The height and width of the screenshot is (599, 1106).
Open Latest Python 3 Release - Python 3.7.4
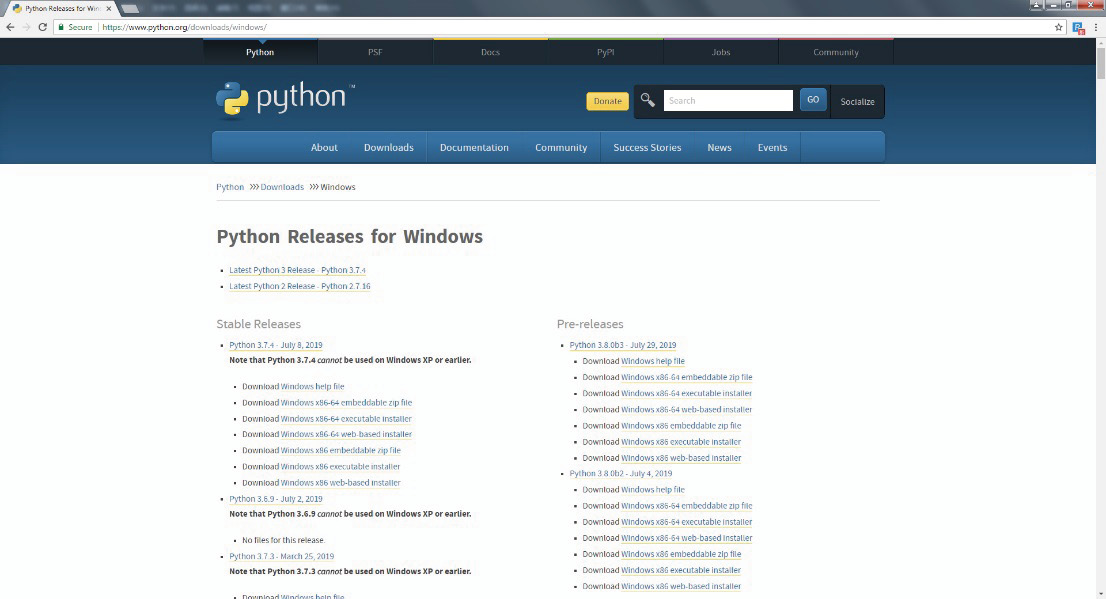(297, 270)
